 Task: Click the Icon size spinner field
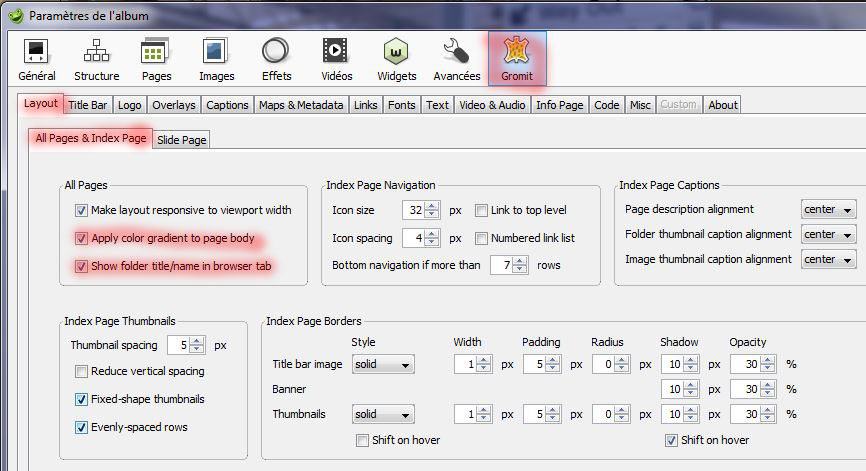(414, 210)
